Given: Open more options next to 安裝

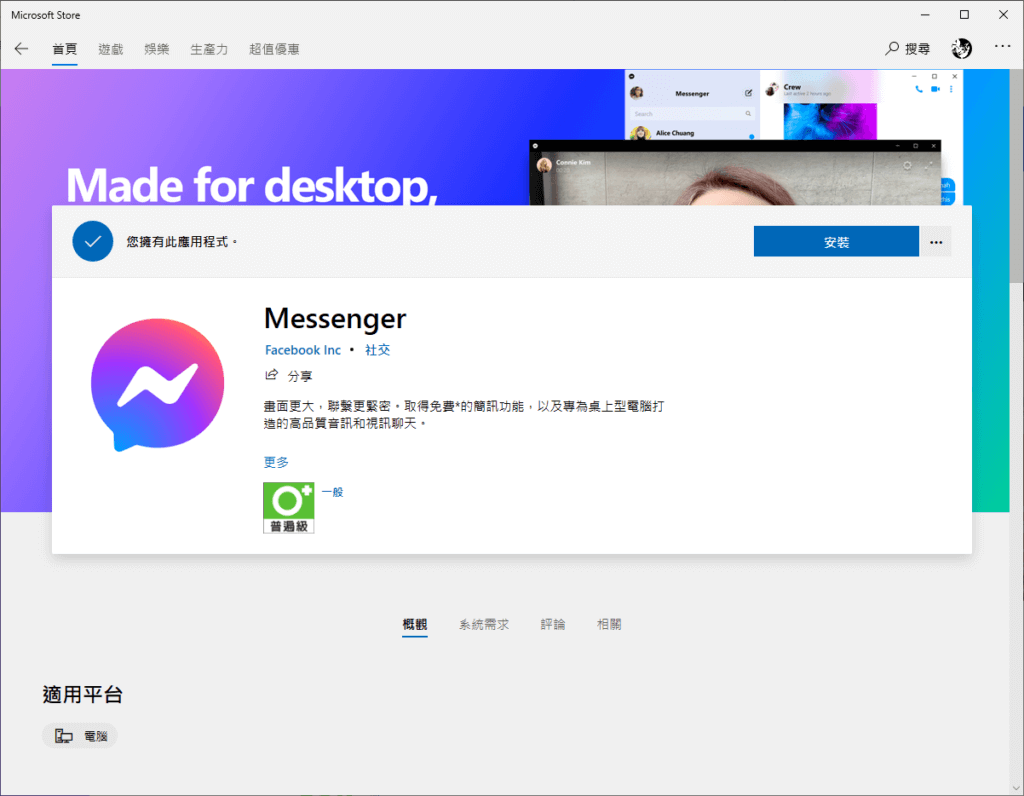Looking at the screenshot, I should tap(936, 242).
